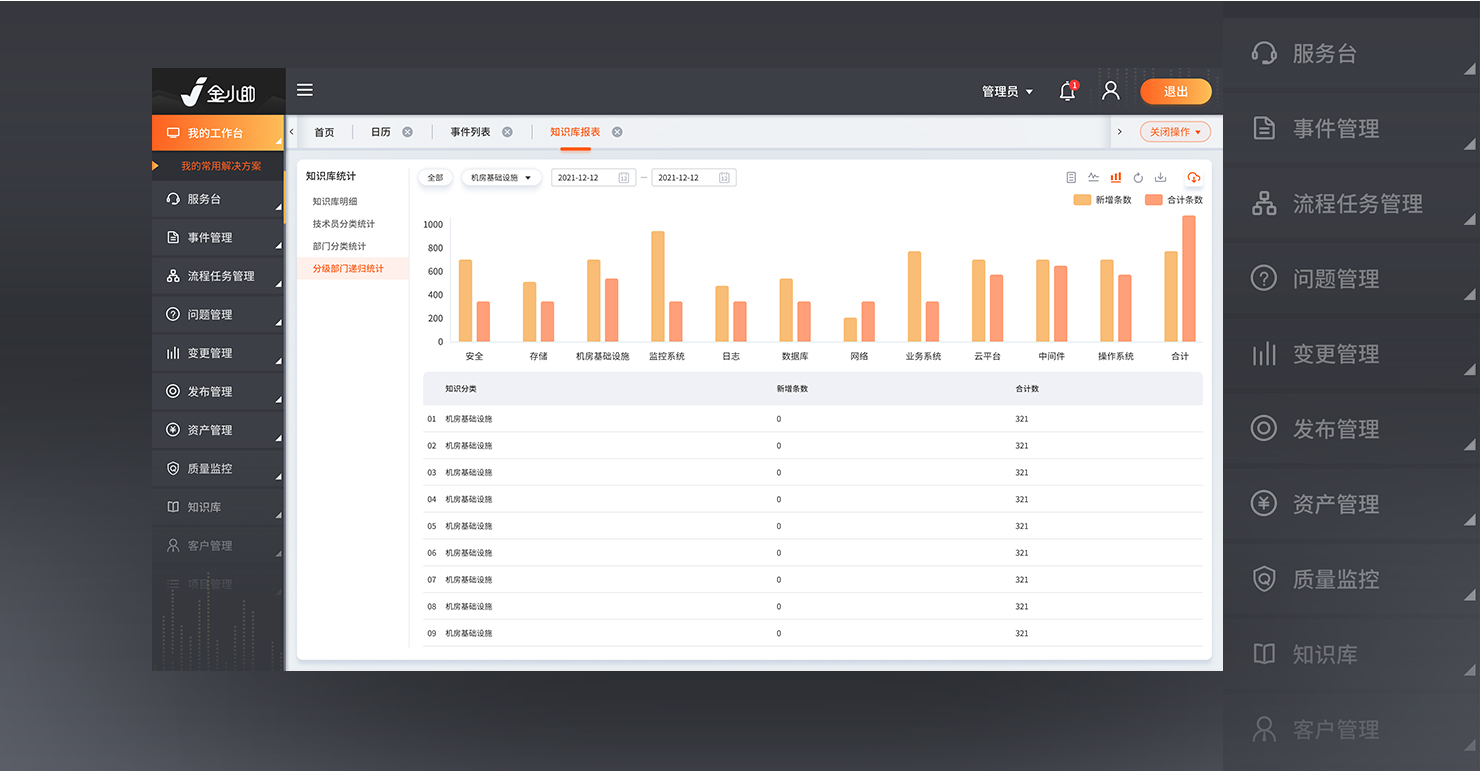The height and width of the screenshot is (771, 1480).
Task: Select the 全部 filter pill
Action: coord(435,177)
